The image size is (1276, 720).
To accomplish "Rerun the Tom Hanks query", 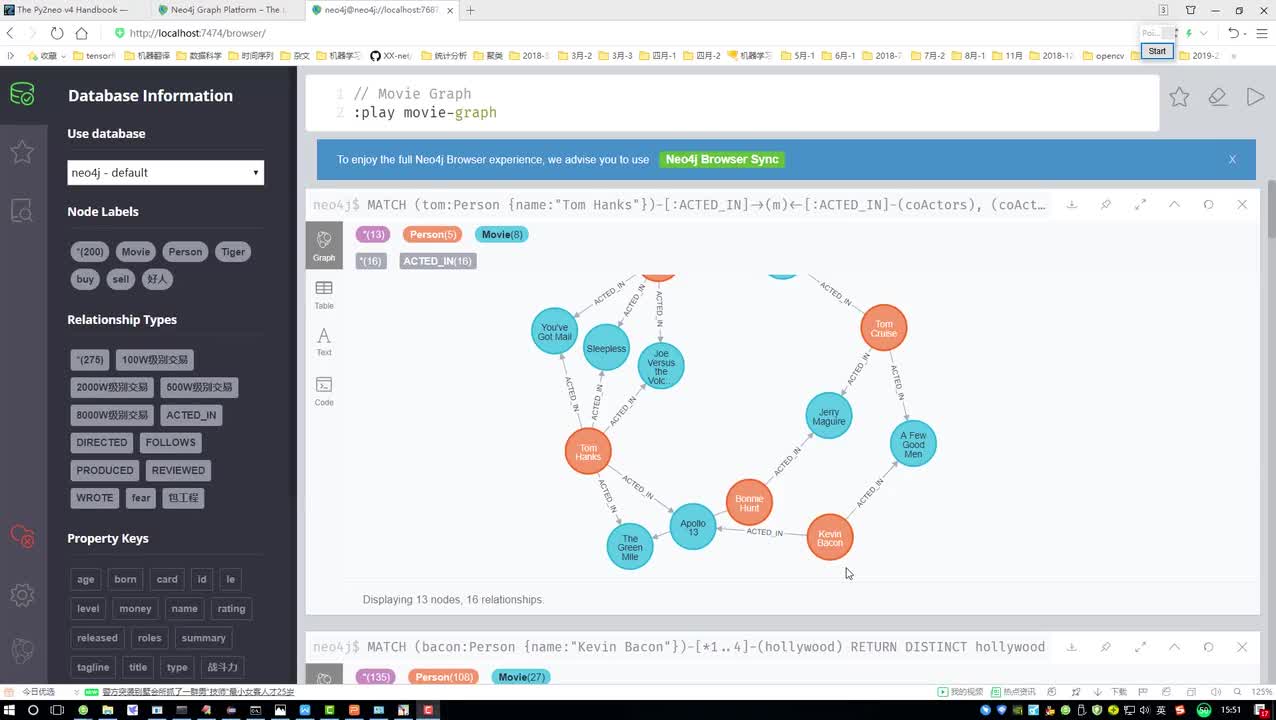I will click(1208, 204).
